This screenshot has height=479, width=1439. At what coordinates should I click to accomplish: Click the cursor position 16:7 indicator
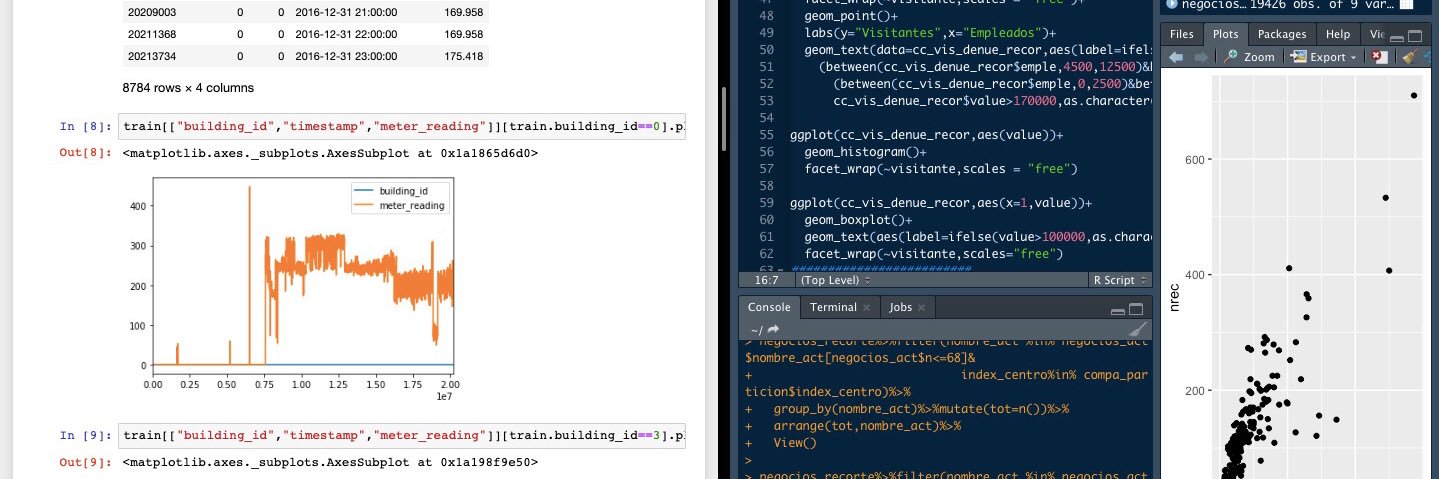(x=767, y=280)
